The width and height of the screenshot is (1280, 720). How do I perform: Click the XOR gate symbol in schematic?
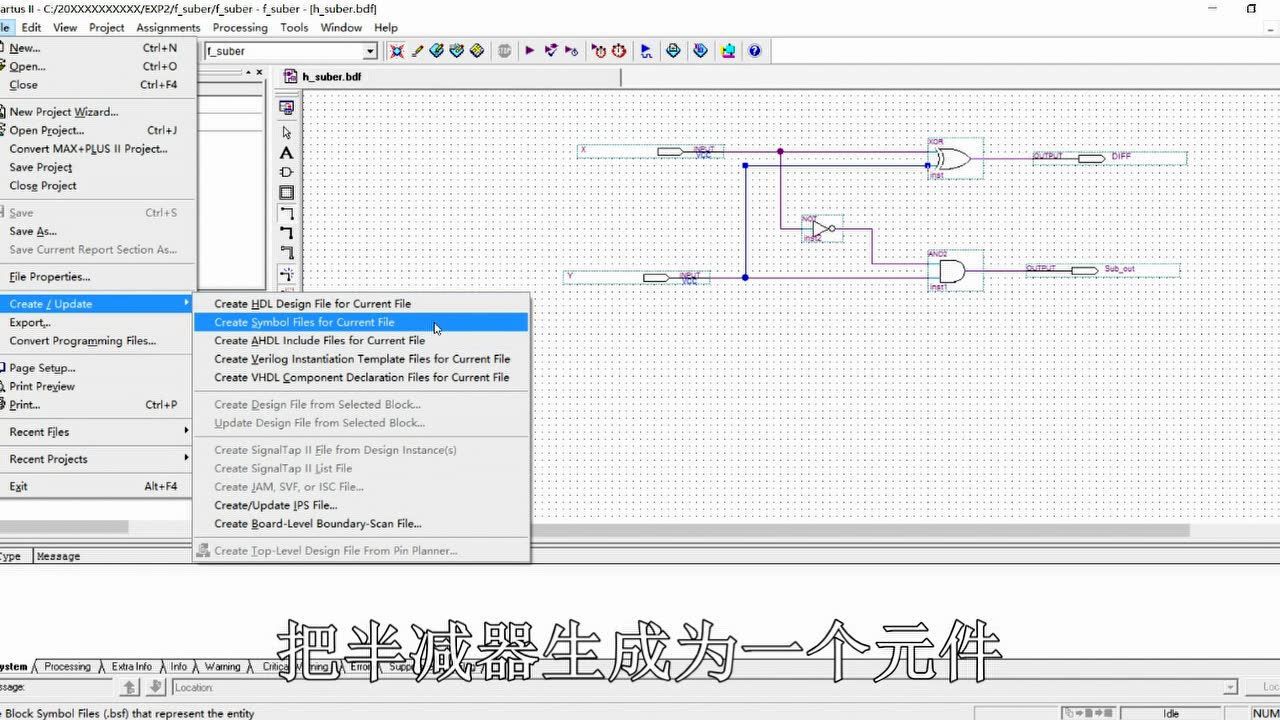pos(951,159)
